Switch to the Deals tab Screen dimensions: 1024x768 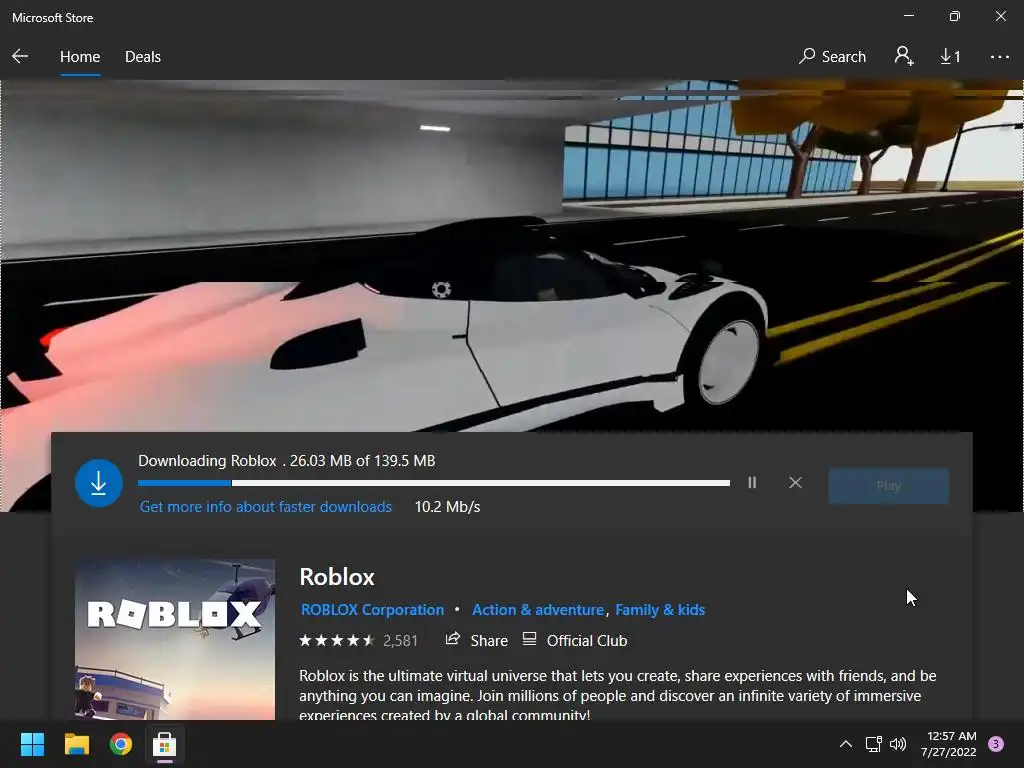[142, 57]
